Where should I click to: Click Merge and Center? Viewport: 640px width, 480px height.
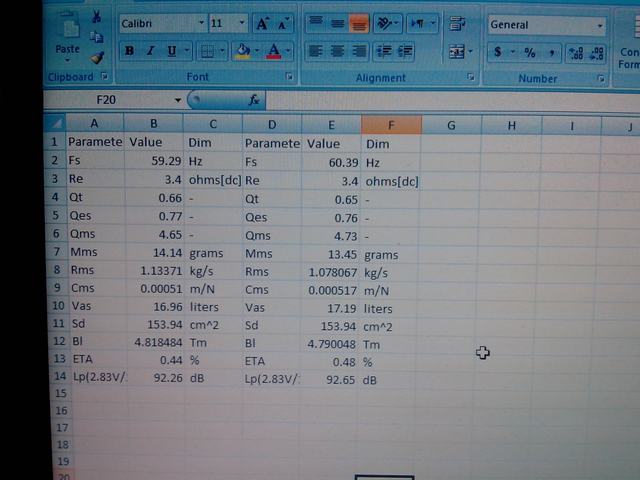456,52
